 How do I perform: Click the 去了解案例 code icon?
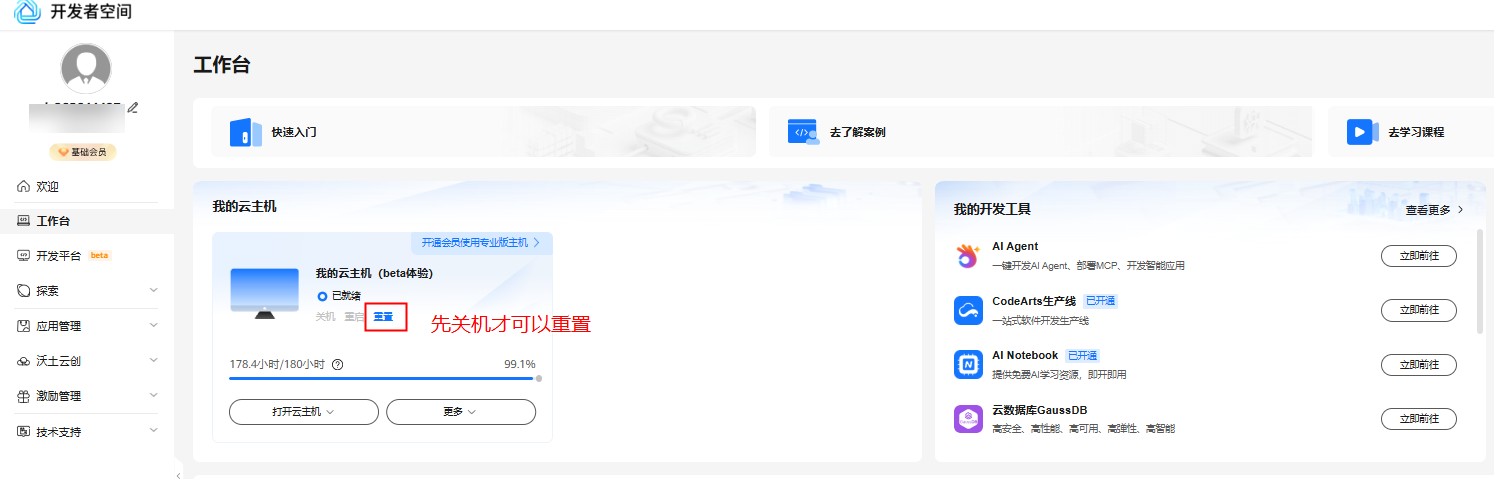[x=803, y=132]
